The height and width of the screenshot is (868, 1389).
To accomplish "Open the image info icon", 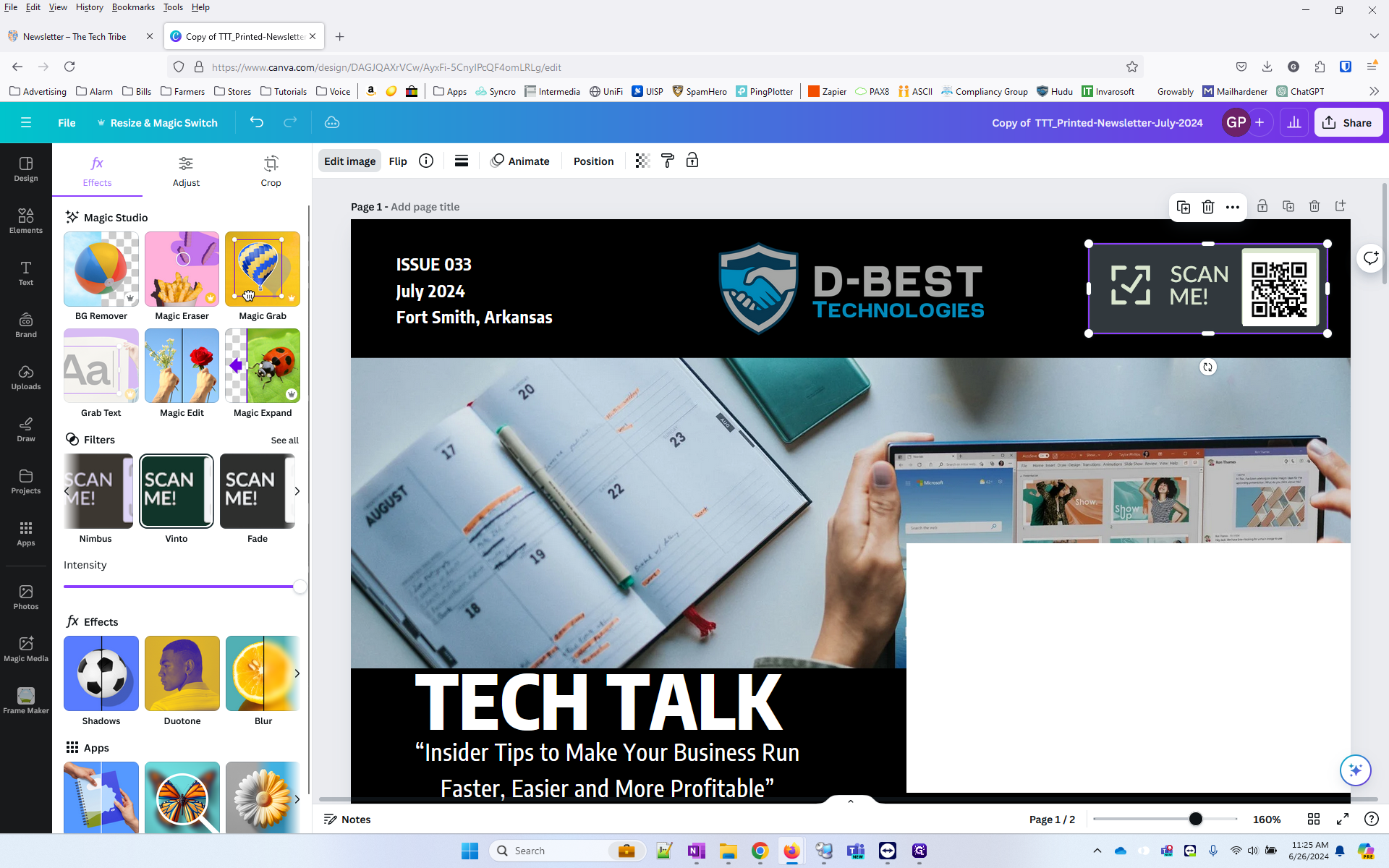I will 426,161.
